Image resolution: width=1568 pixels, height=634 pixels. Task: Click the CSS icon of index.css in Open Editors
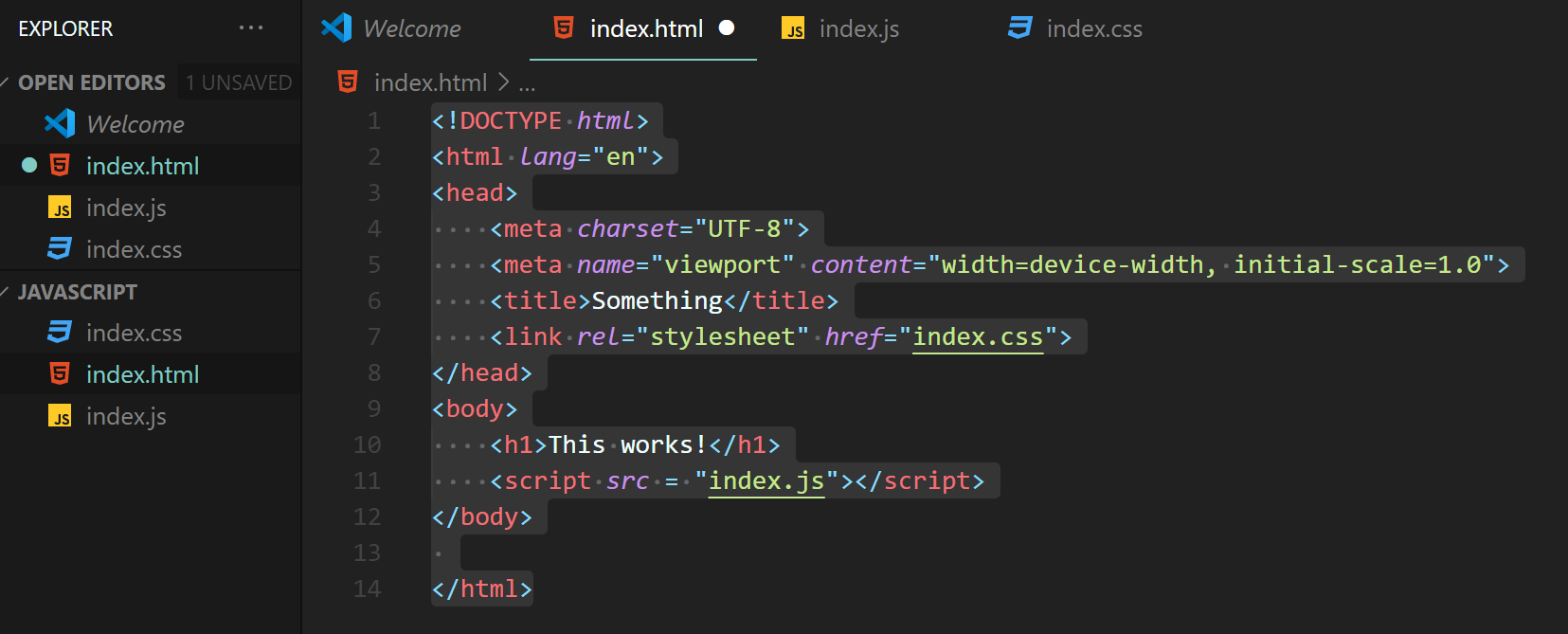[x=60, y=249]
